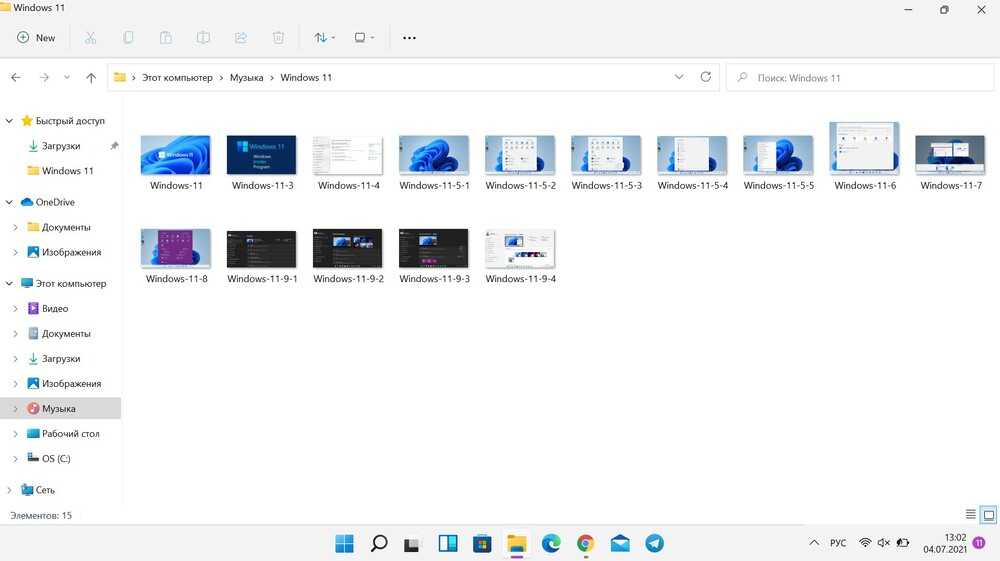Click the Rename icon in toolbar
1000x561 pixels.
[x=203, y=38]
